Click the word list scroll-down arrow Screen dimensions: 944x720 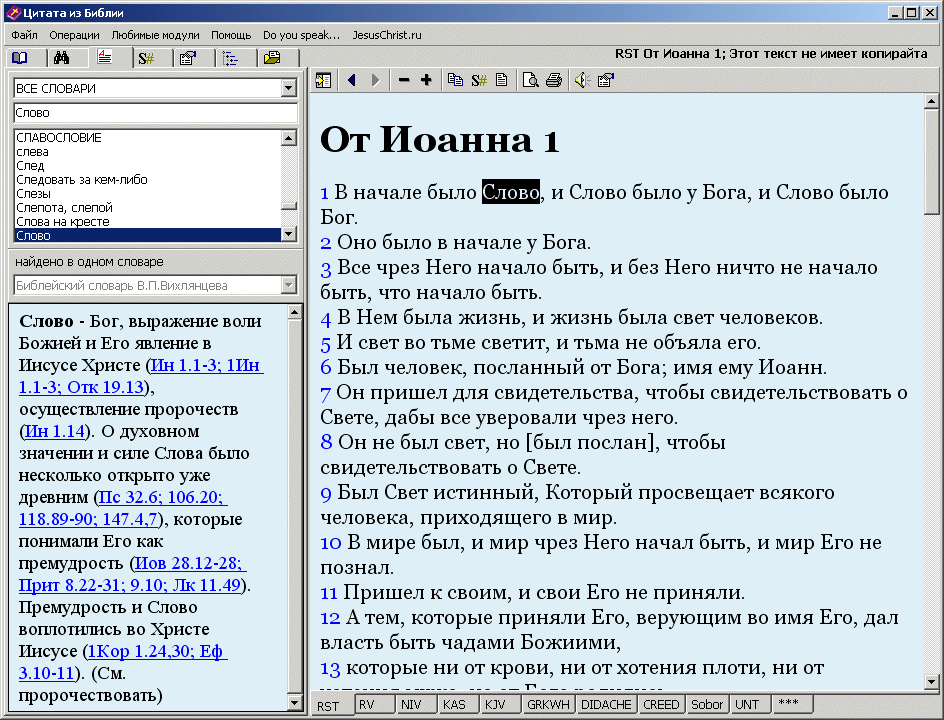click(x=289, y=234)
